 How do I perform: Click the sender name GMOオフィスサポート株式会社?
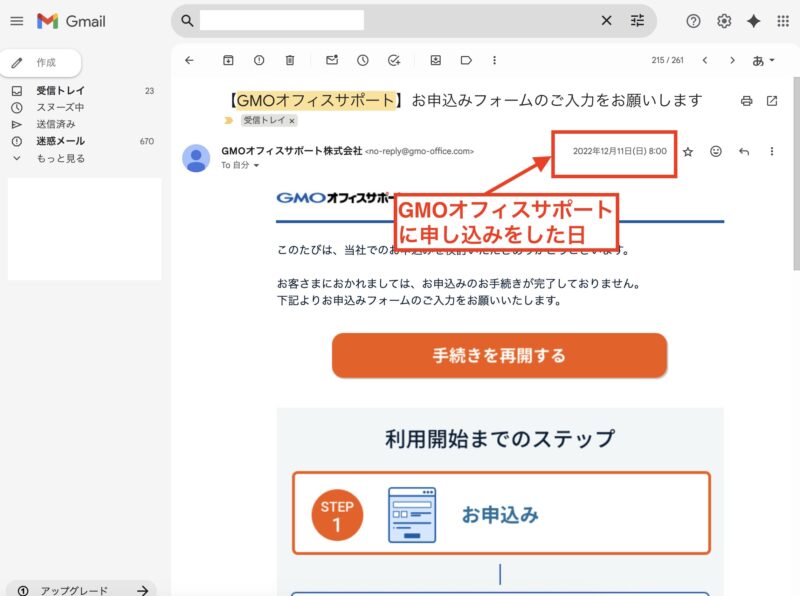[x=291, y=151]
